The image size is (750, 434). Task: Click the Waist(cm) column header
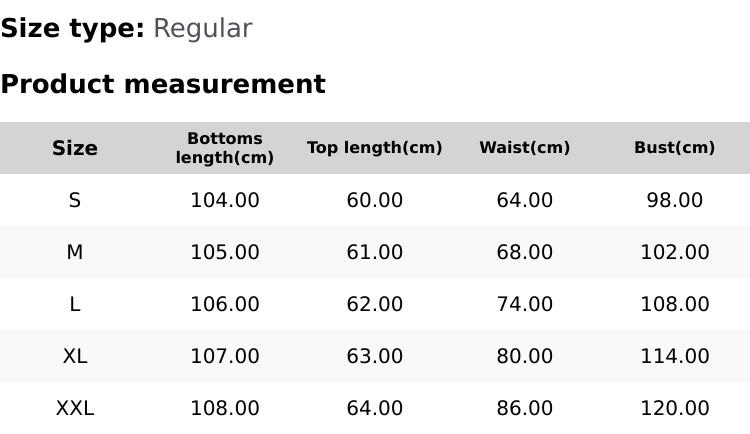[x=525, y=148]
